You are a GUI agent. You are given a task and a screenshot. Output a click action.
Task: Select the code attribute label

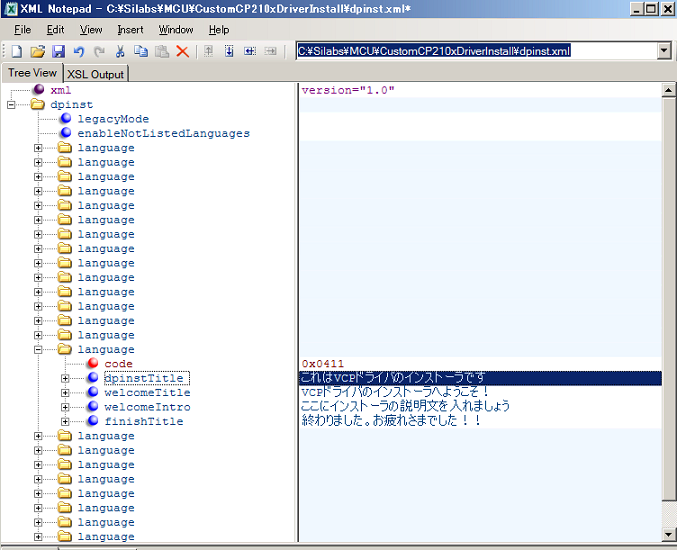click(x=118, y=364)
